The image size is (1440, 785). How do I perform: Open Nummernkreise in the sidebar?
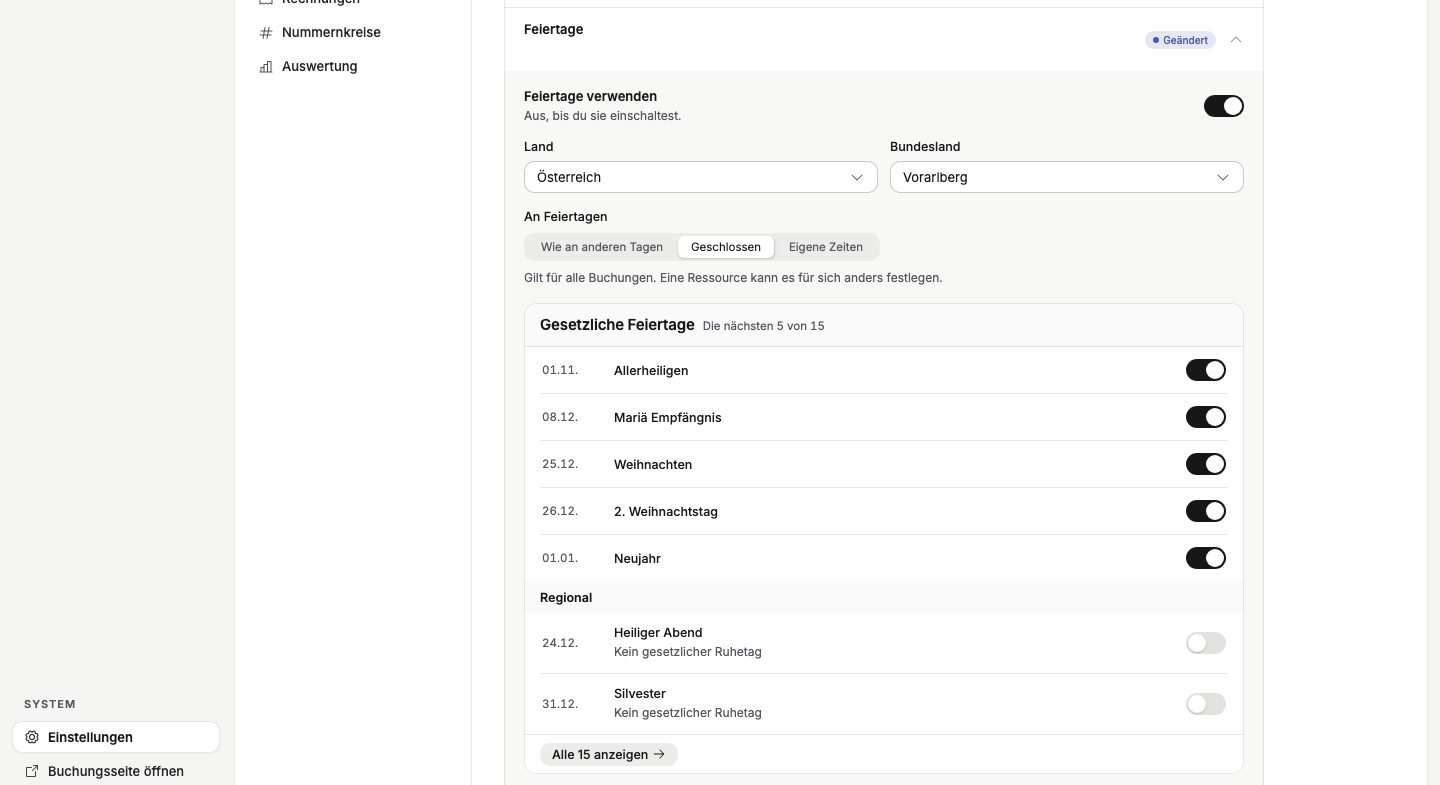click(x=331, y=33)
